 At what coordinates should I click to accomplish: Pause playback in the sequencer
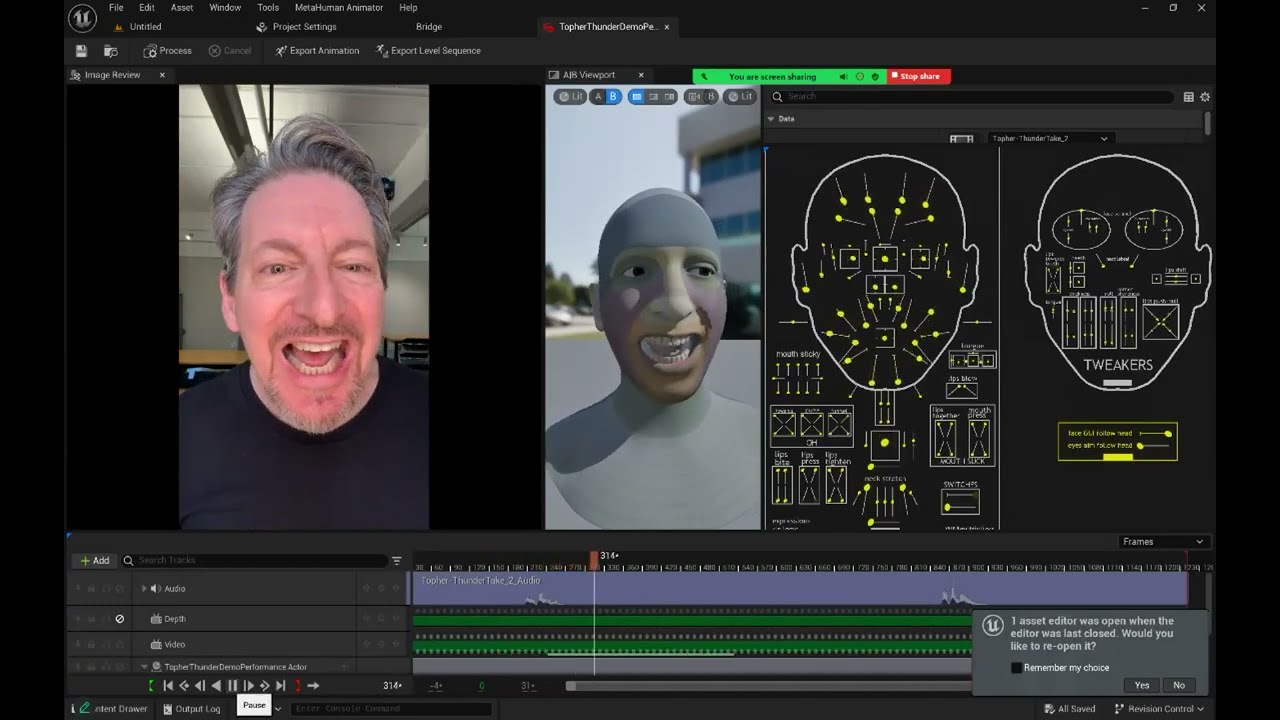tap(233, 685)
